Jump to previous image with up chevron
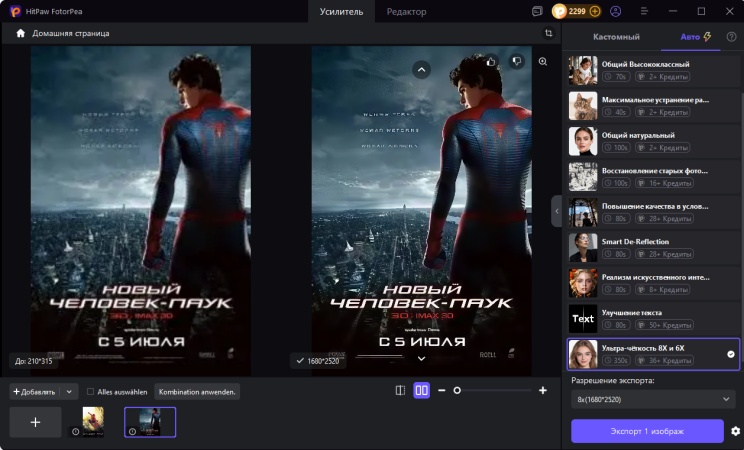Image resolution: width=744 pixels, height=450 pixels. 421,70
